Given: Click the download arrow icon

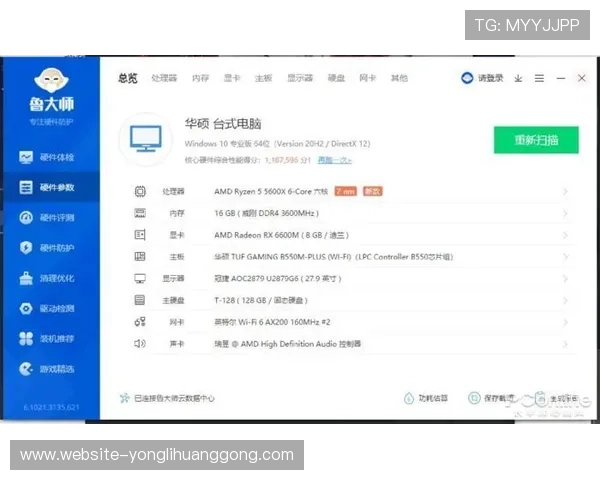Looking at the screenshot, I should (518, 78).
